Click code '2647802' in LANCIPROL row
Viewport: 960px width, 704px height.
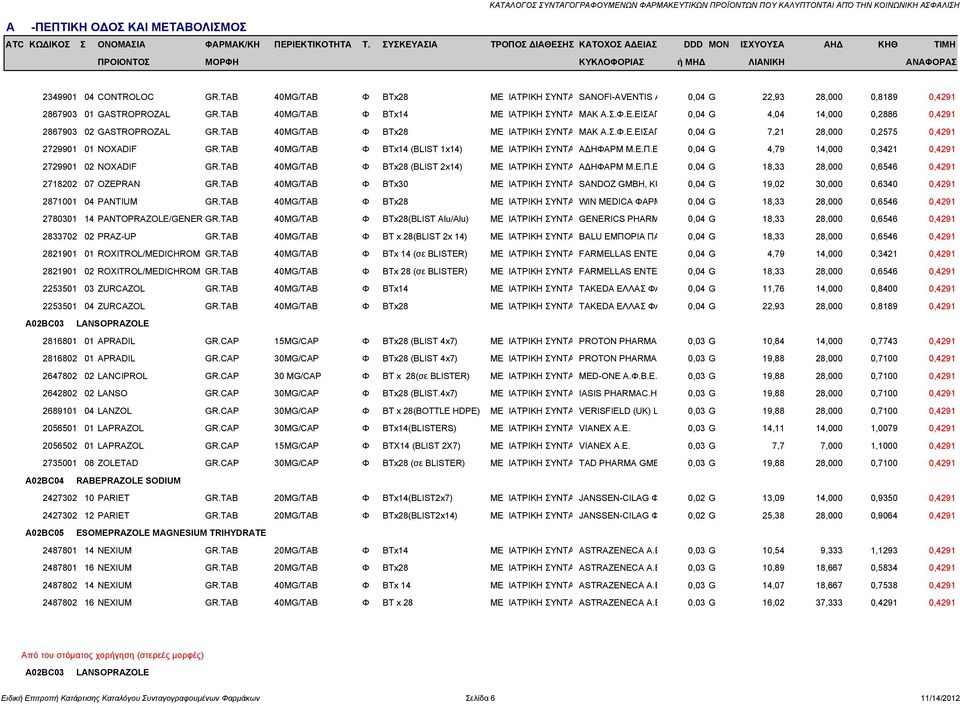(59, 376)
